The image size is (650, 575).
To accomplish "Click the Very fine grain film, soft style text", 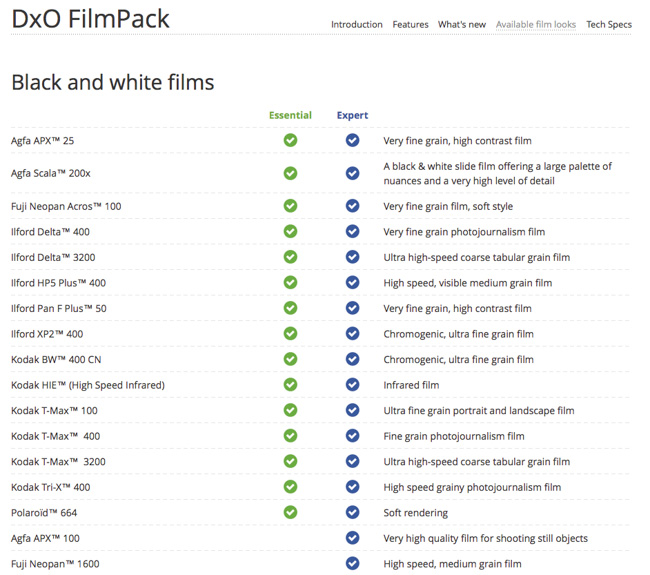I will tap(448, 206).
